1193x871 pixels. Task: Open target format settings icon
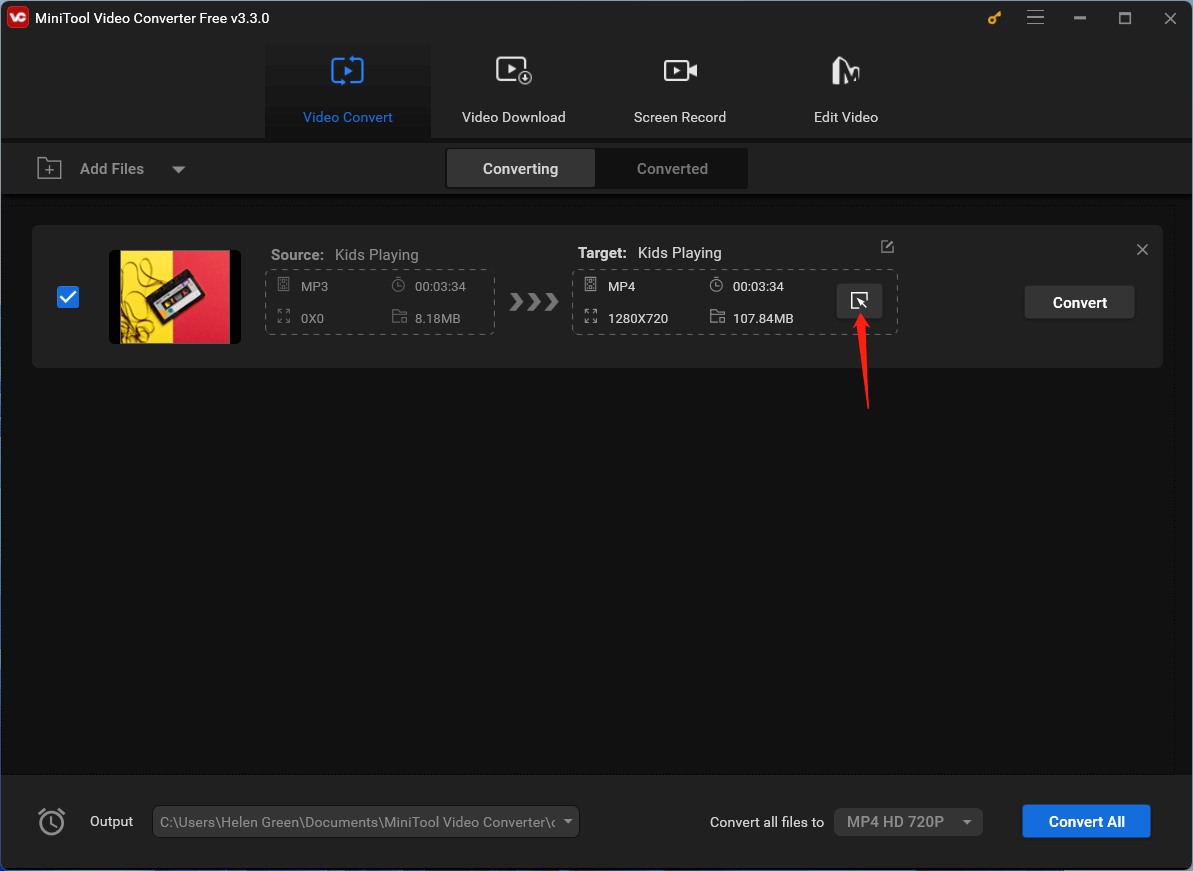pos(859,301)
